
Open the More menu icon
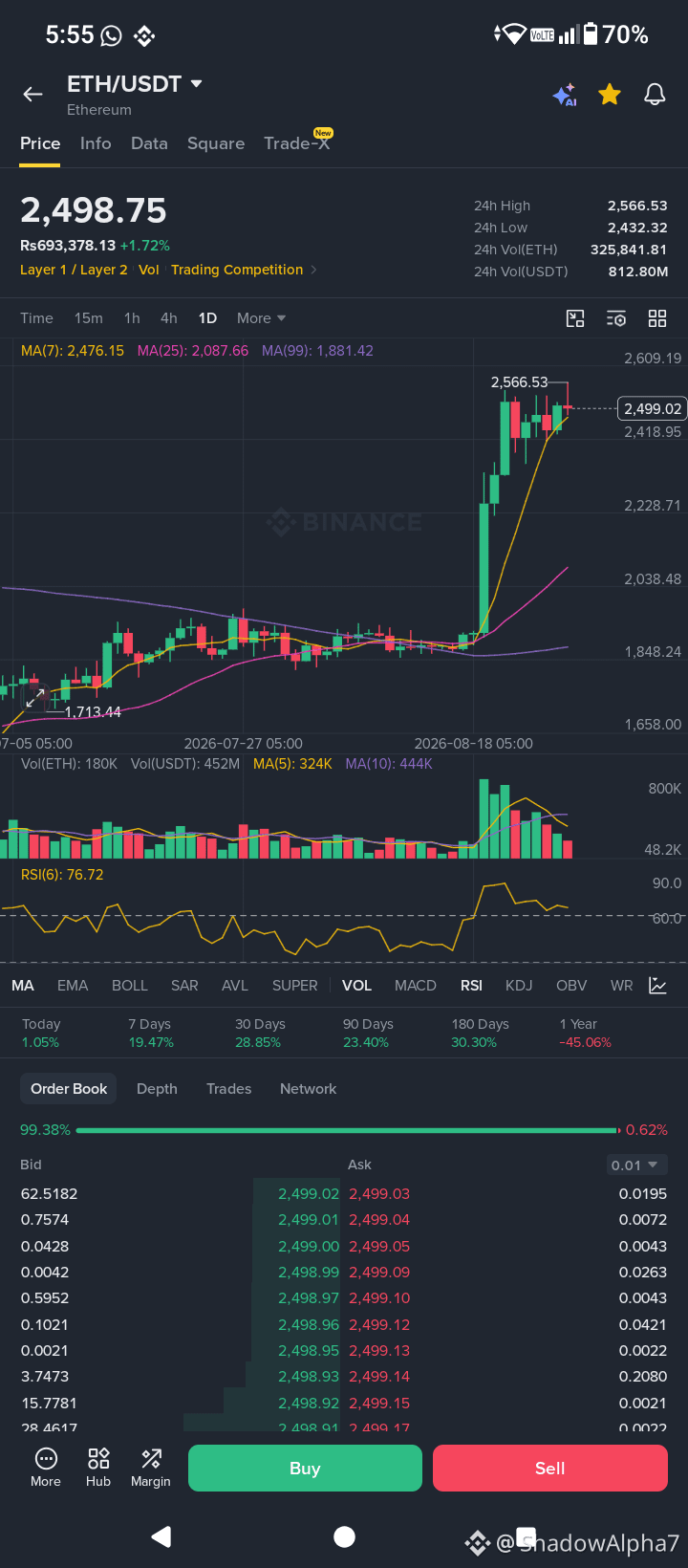point(46,1468)
